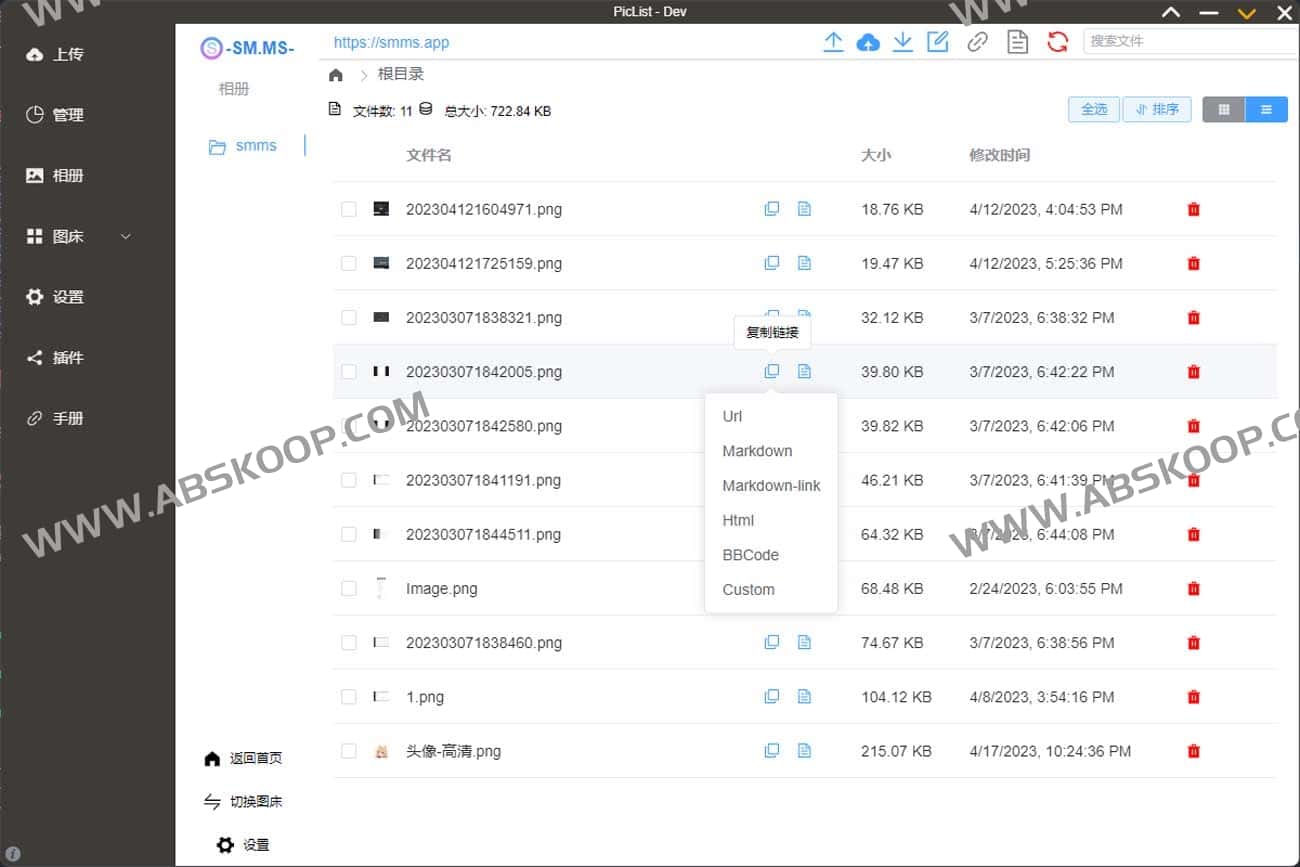Click the download icon in the top toolbar
Screen dimensions: 1300x867
pos(903,42)
